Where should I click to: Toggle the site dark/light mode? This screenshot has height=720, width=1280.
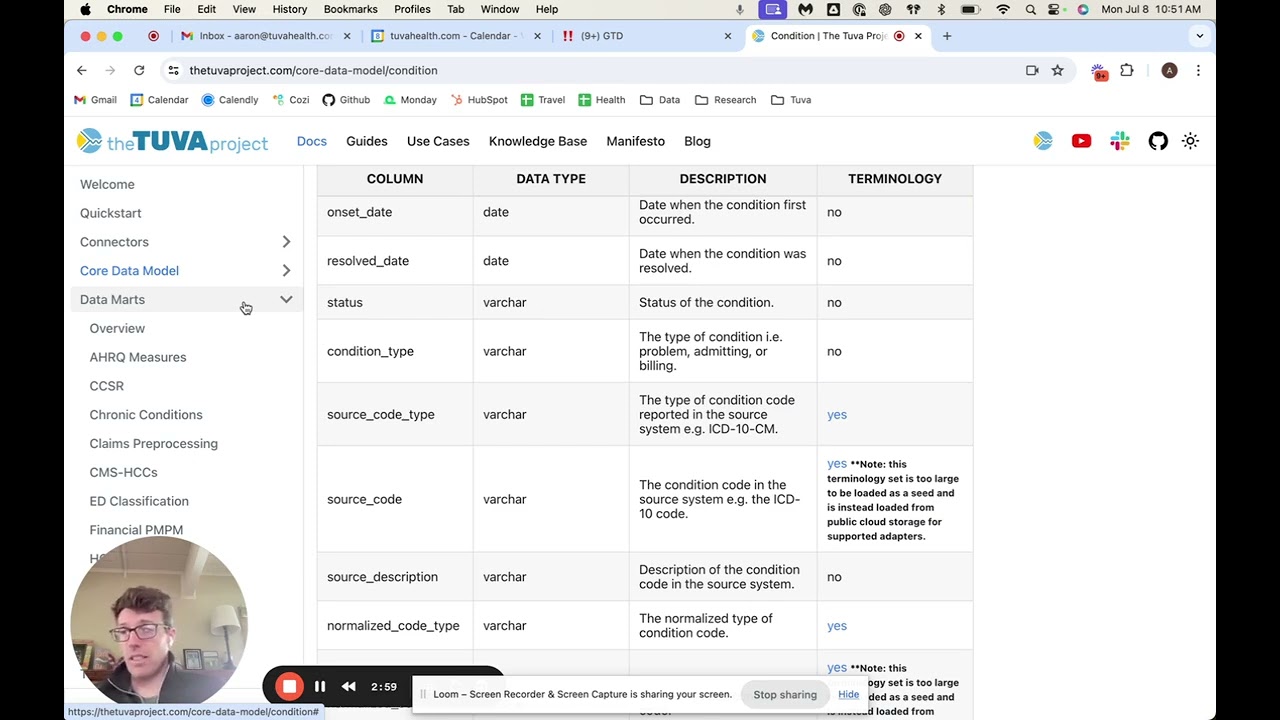click(x=1190, y=141)
